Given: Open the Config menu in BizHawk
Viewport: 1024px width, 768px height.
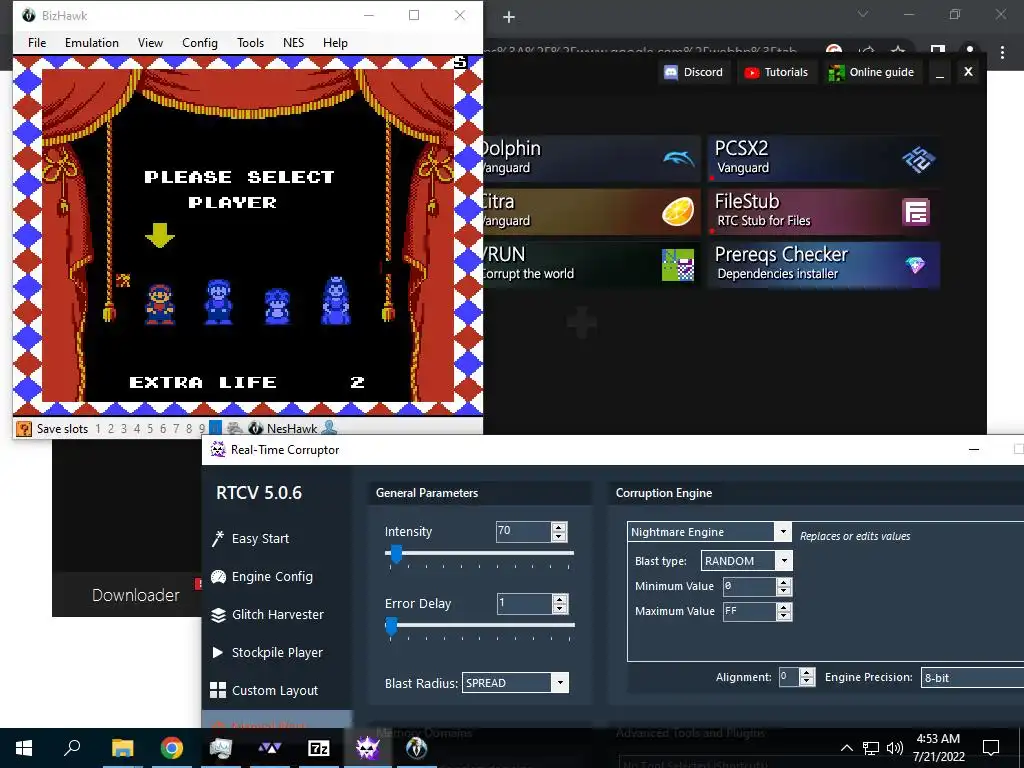Looking at the screenshot, I should [x=200, y=42].
